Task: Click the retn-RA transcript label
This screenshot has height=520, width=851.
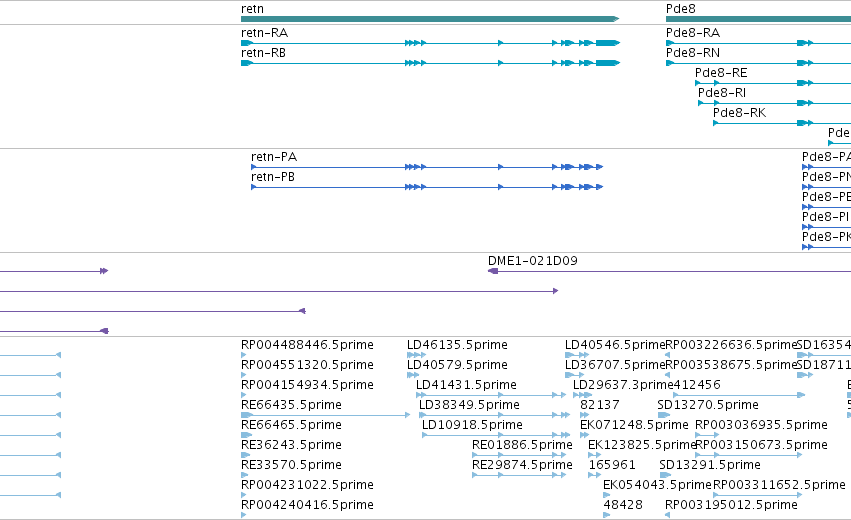Action: (x=264, y=33)
